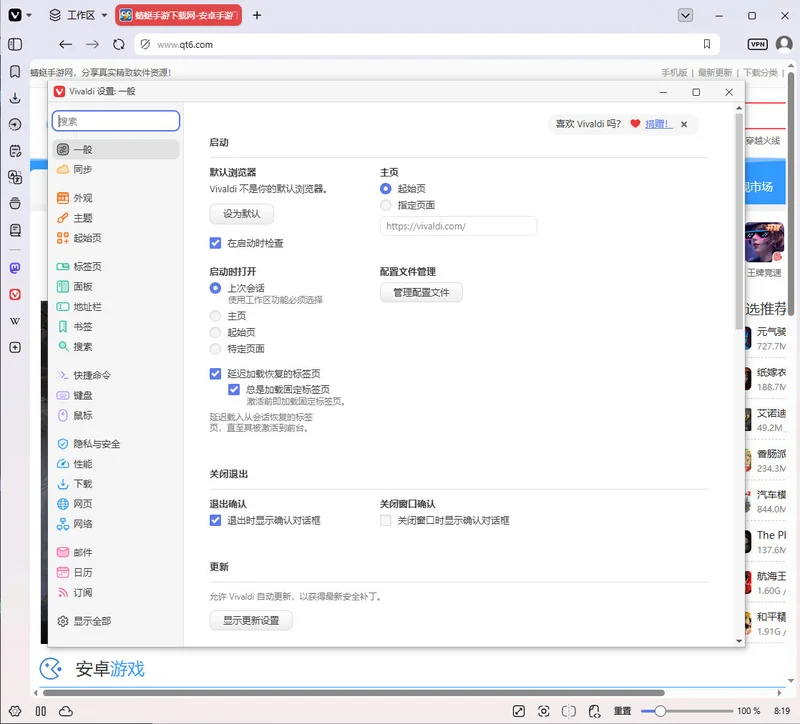Open Downloads panel in sidebar
Screen dimensions: 800x724
pyautogui.click(x=15, y=97)
